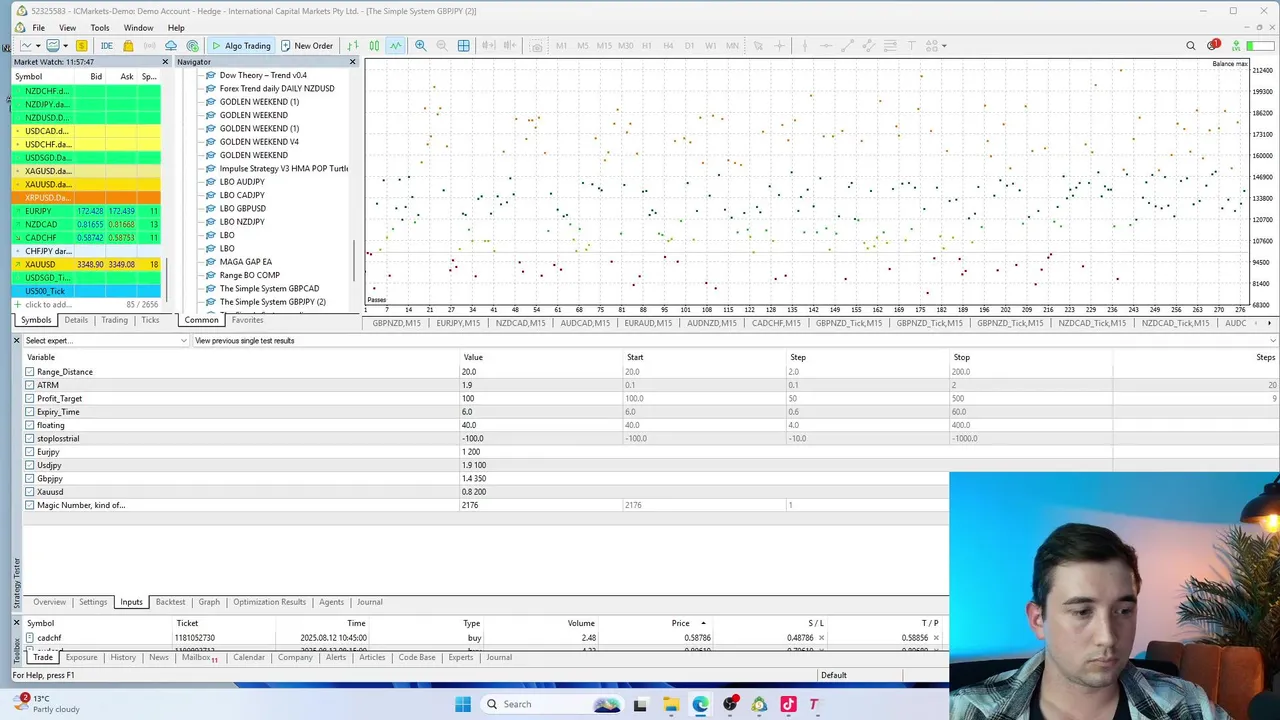Open the Journal tab in Strategy Tester
1280x720 pixels.
point(369,602)
